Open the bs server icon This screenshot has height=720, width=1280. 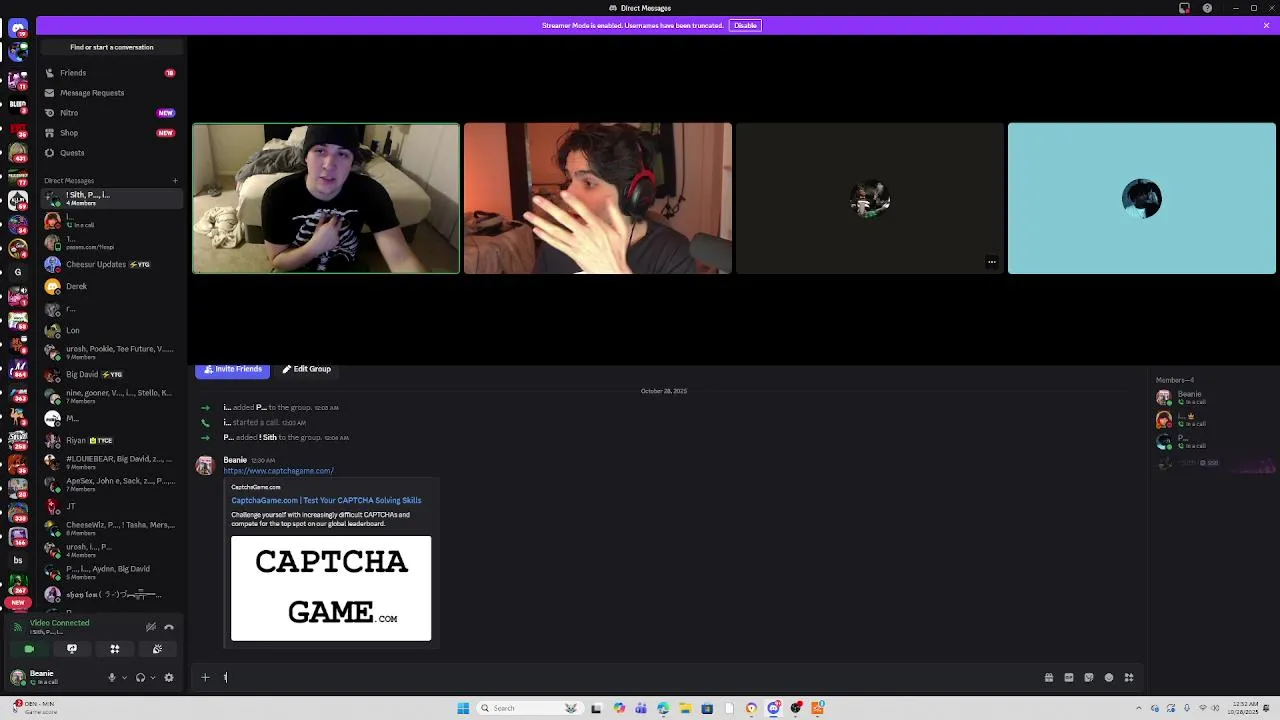17,560
